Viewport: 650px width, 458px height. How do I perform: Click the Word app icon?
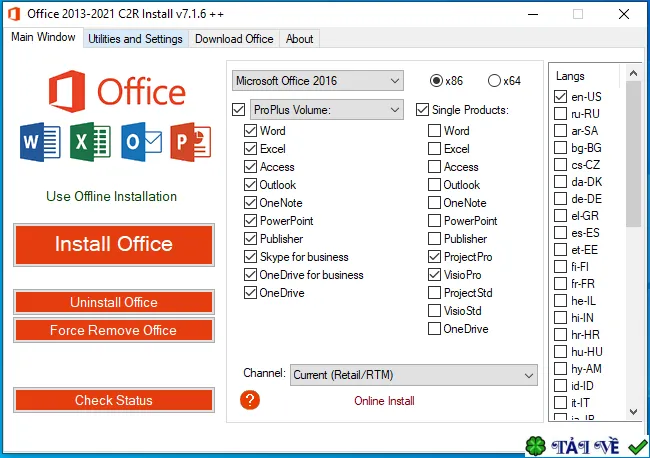click(x=40, y=142)
